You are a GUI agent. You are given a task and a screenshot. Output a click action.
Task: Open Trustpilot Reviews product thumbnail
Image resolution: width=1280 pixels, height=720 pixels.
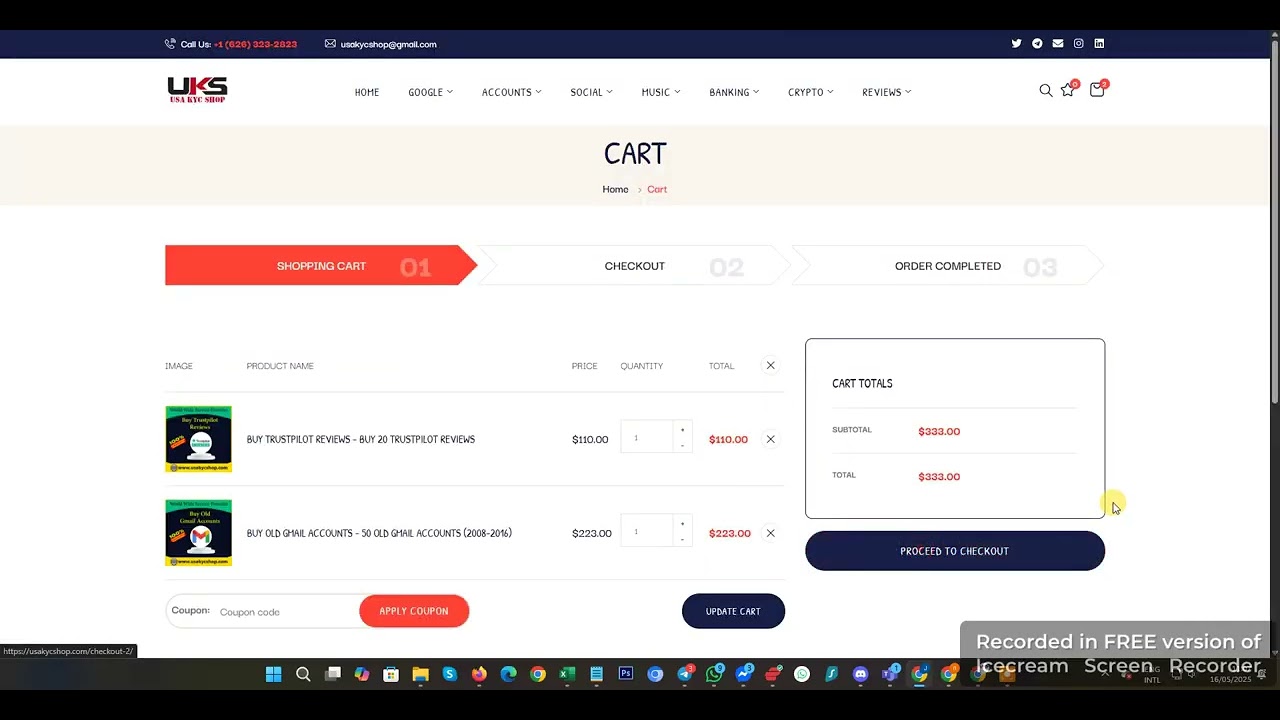[198, 439]
